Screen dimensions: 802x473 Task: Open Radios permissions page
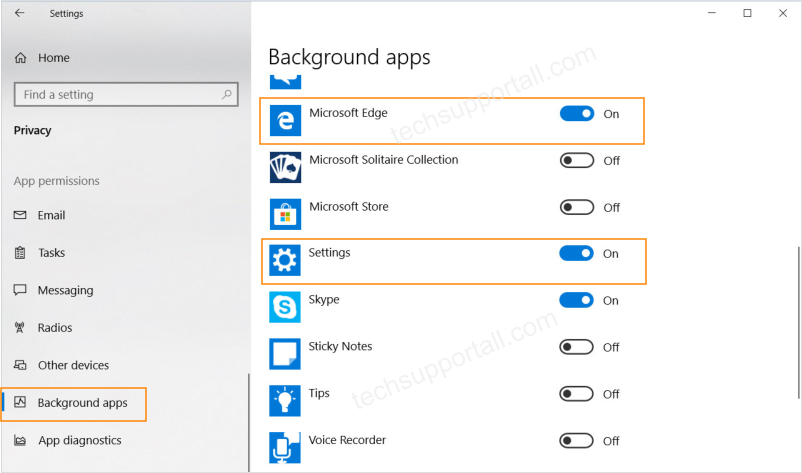[55, 328]
